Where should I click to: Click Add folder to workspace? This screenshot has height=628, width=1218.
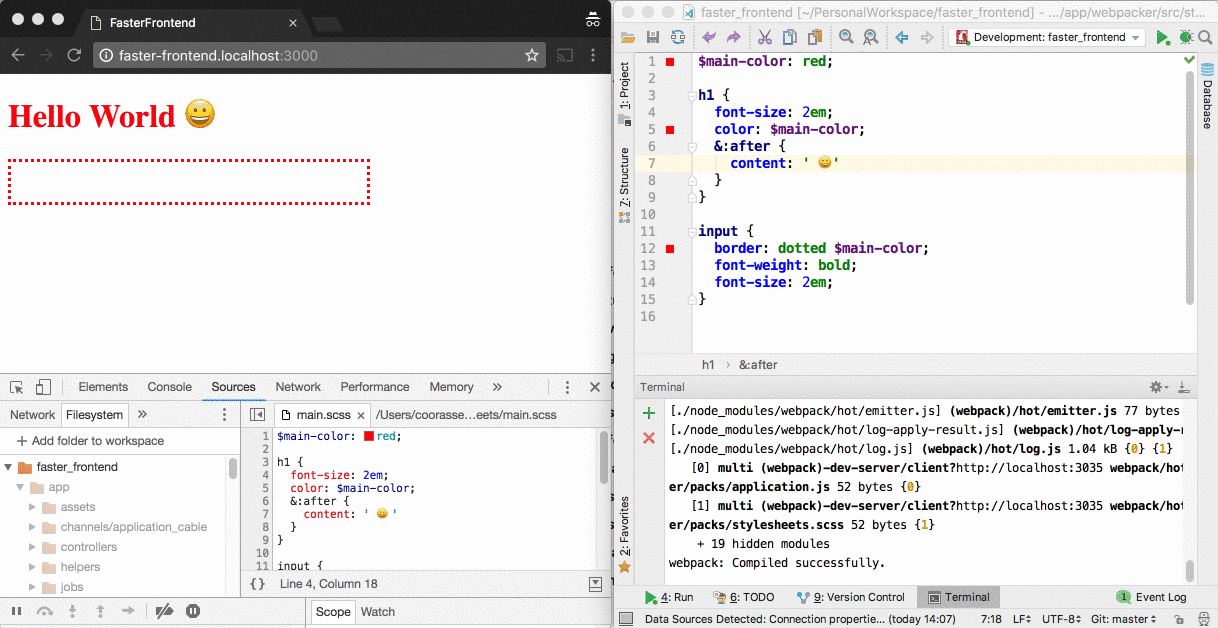88,441
